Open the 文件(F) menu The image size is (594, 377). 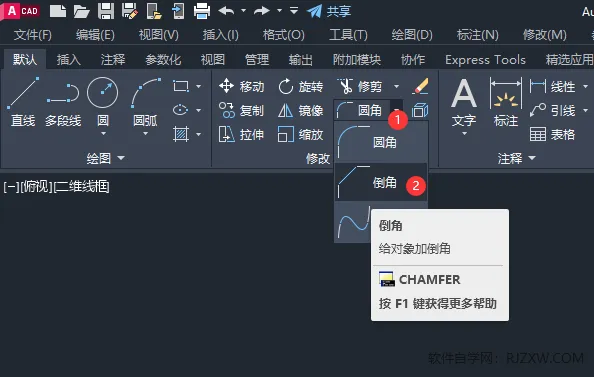tap(33, 35)
